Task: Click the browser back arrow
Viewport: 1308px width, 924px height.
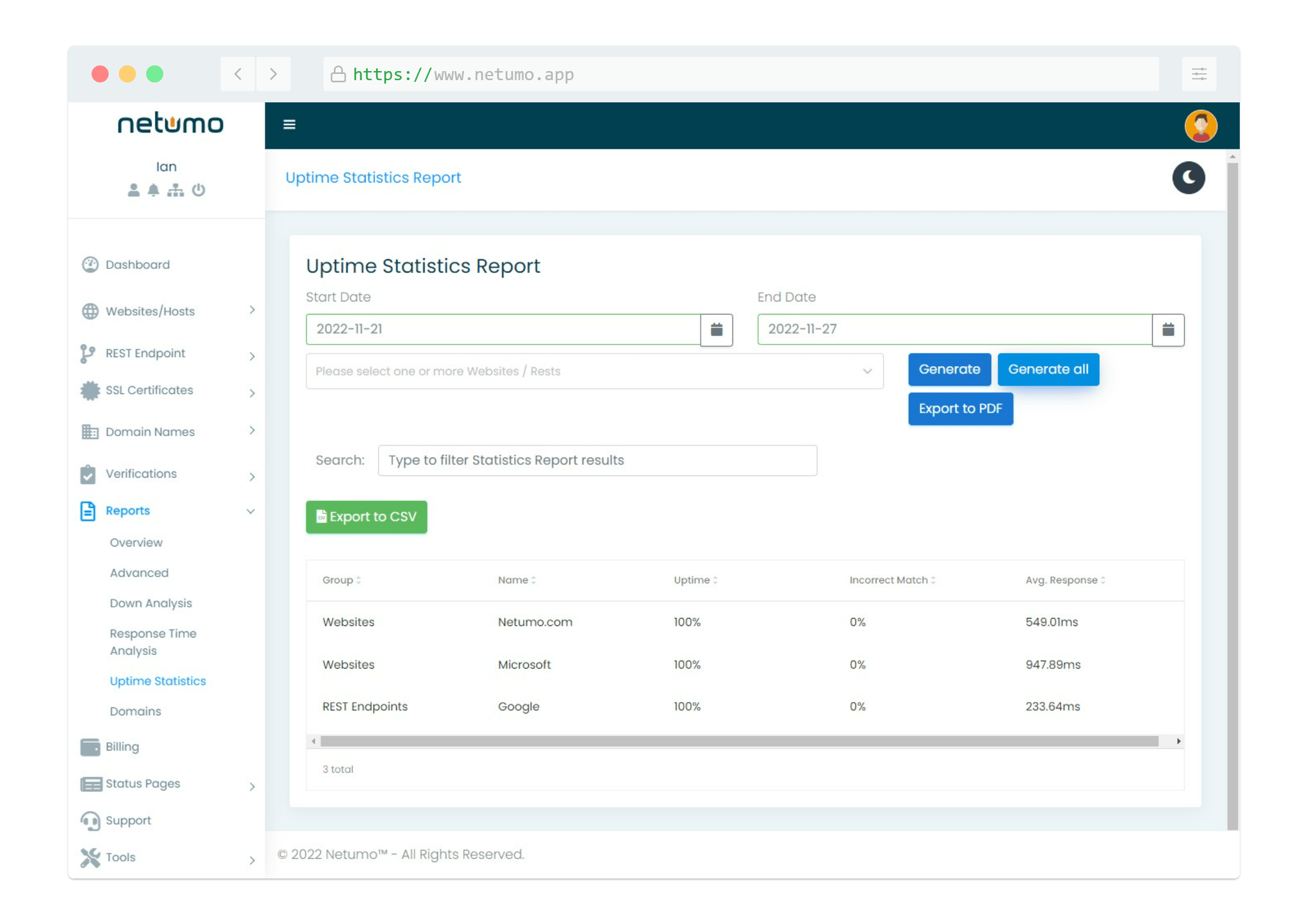Action: (238, 74)
